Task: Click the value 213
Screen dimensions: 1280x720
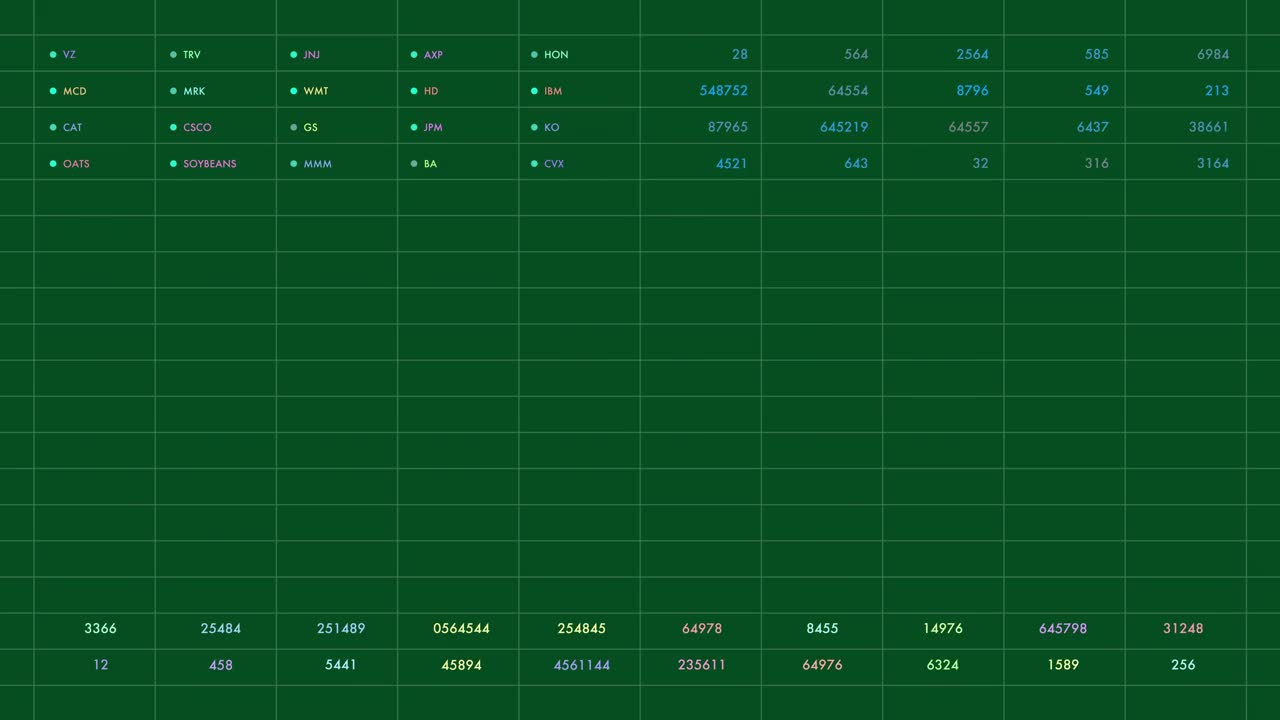Action: coord(1217,90)
